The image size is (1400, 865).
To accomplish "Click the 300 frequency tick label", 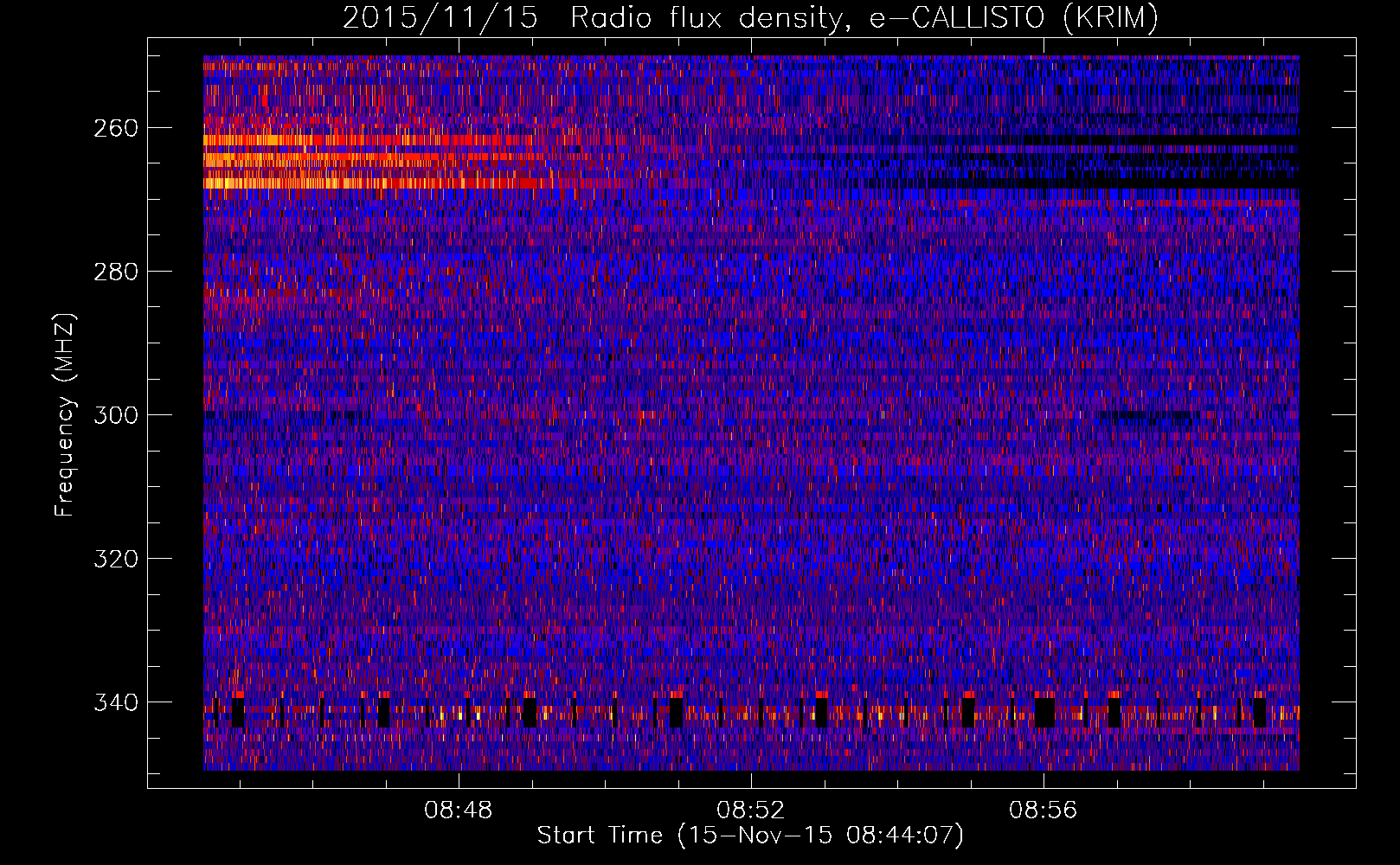I will (115, 415).
